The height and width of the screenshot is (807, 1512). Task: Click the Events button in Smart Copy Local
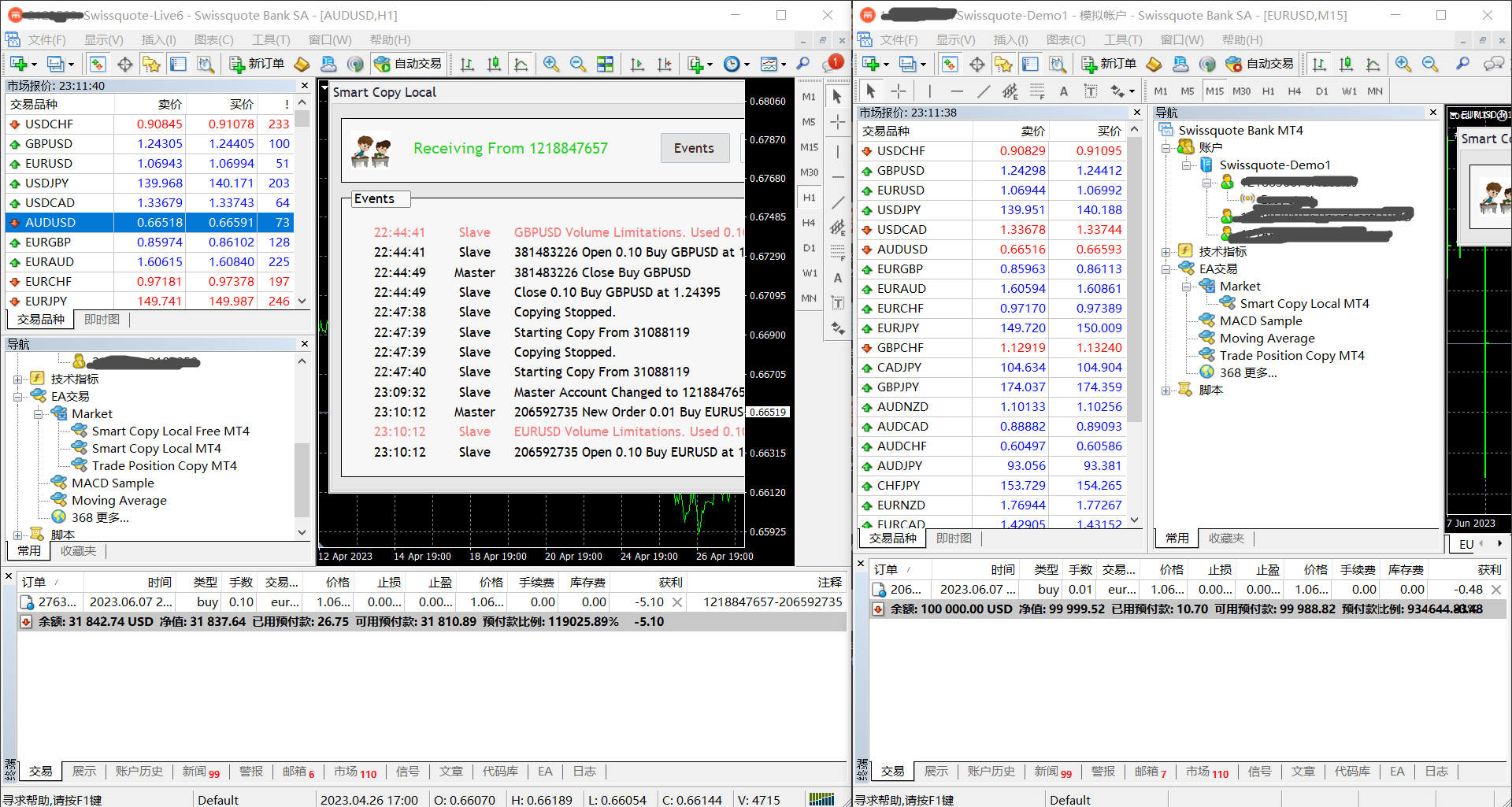click(x=694, y=148)
